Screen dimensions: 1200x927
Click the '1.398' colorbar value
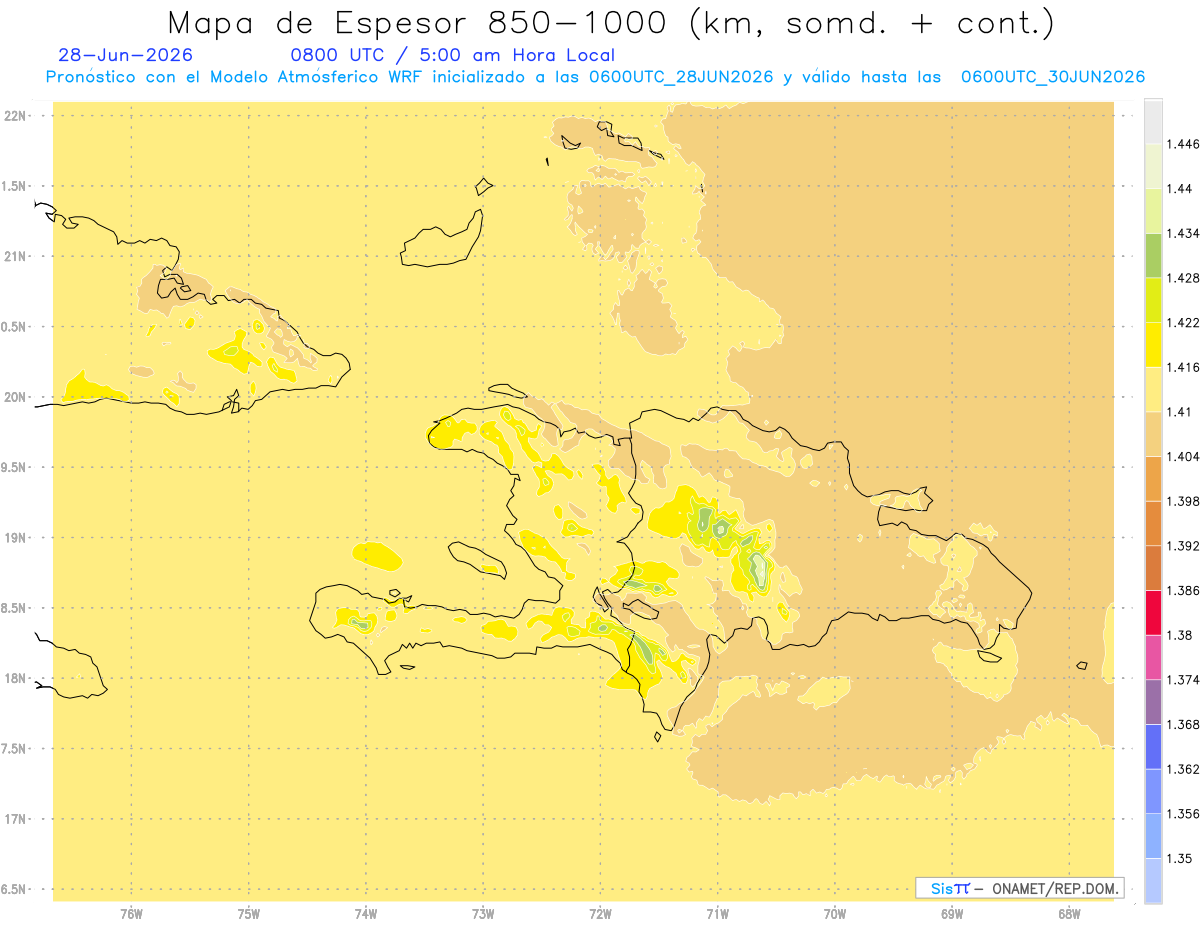[1182, 501]
